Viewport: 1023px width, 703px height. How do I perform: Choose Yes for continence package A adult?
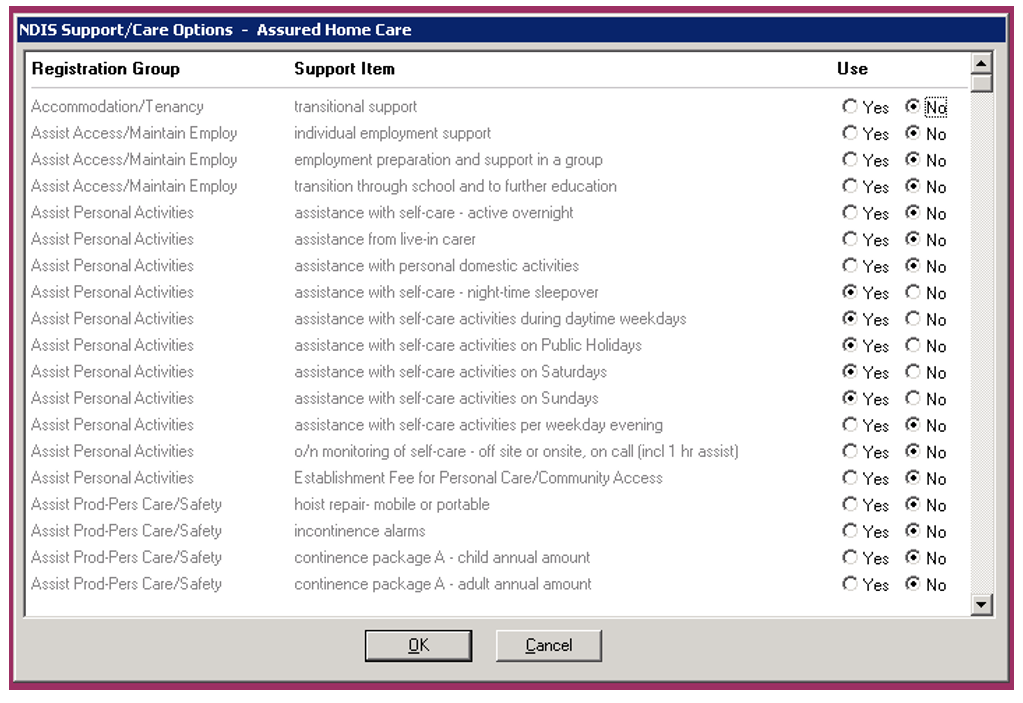click(849, 584)
